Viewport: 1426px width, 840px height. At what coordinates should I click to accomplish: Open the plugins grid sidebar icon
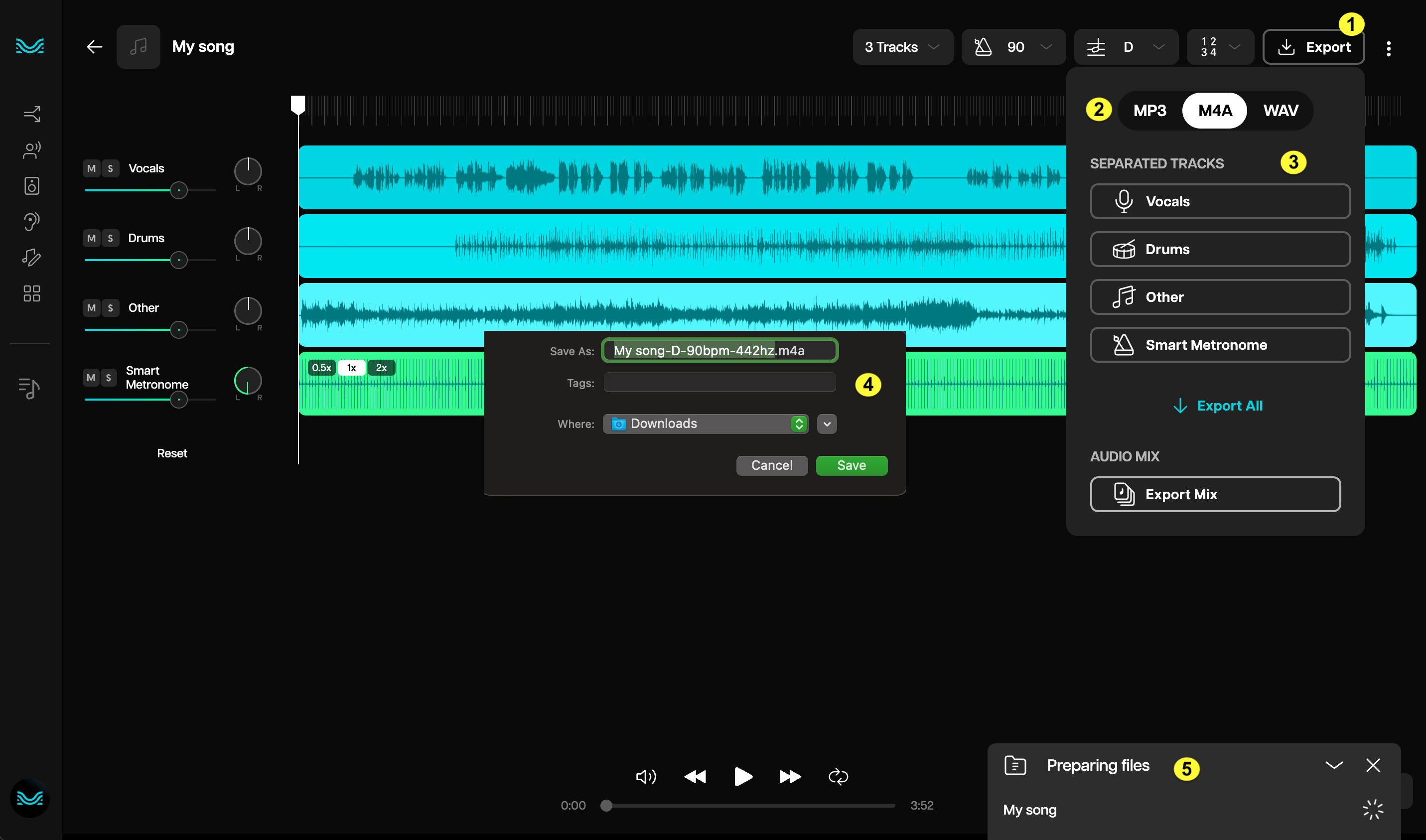[32, 293]
